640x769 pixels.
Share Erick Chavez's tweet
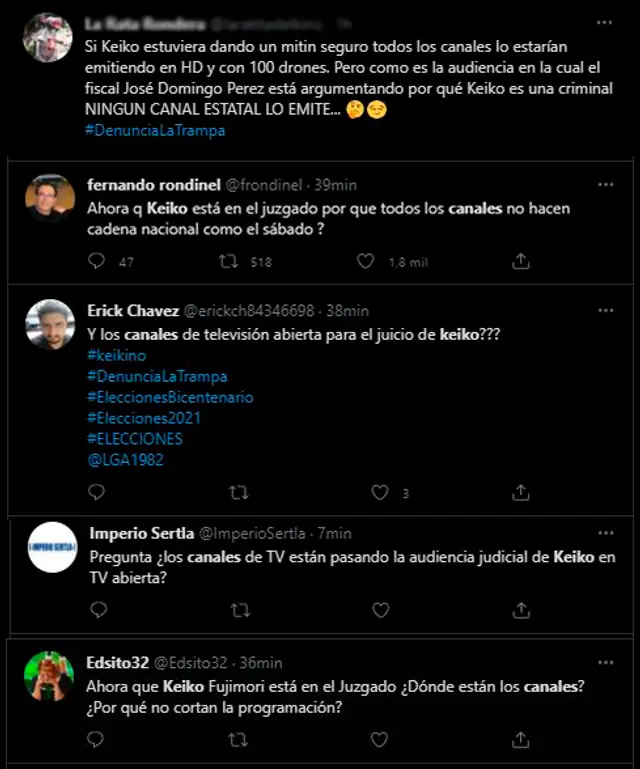click(x=520, y=492)
